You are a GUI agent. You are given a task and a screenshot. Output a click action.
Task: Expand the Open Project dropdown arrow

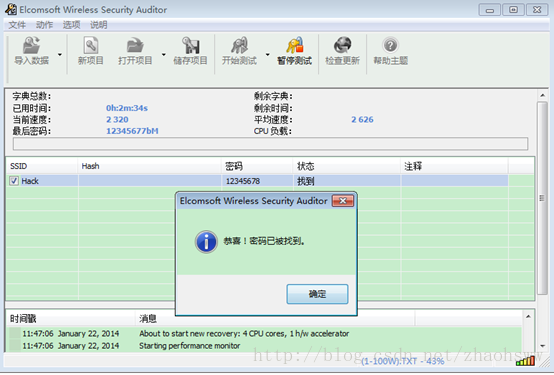(x=164, y=54)
